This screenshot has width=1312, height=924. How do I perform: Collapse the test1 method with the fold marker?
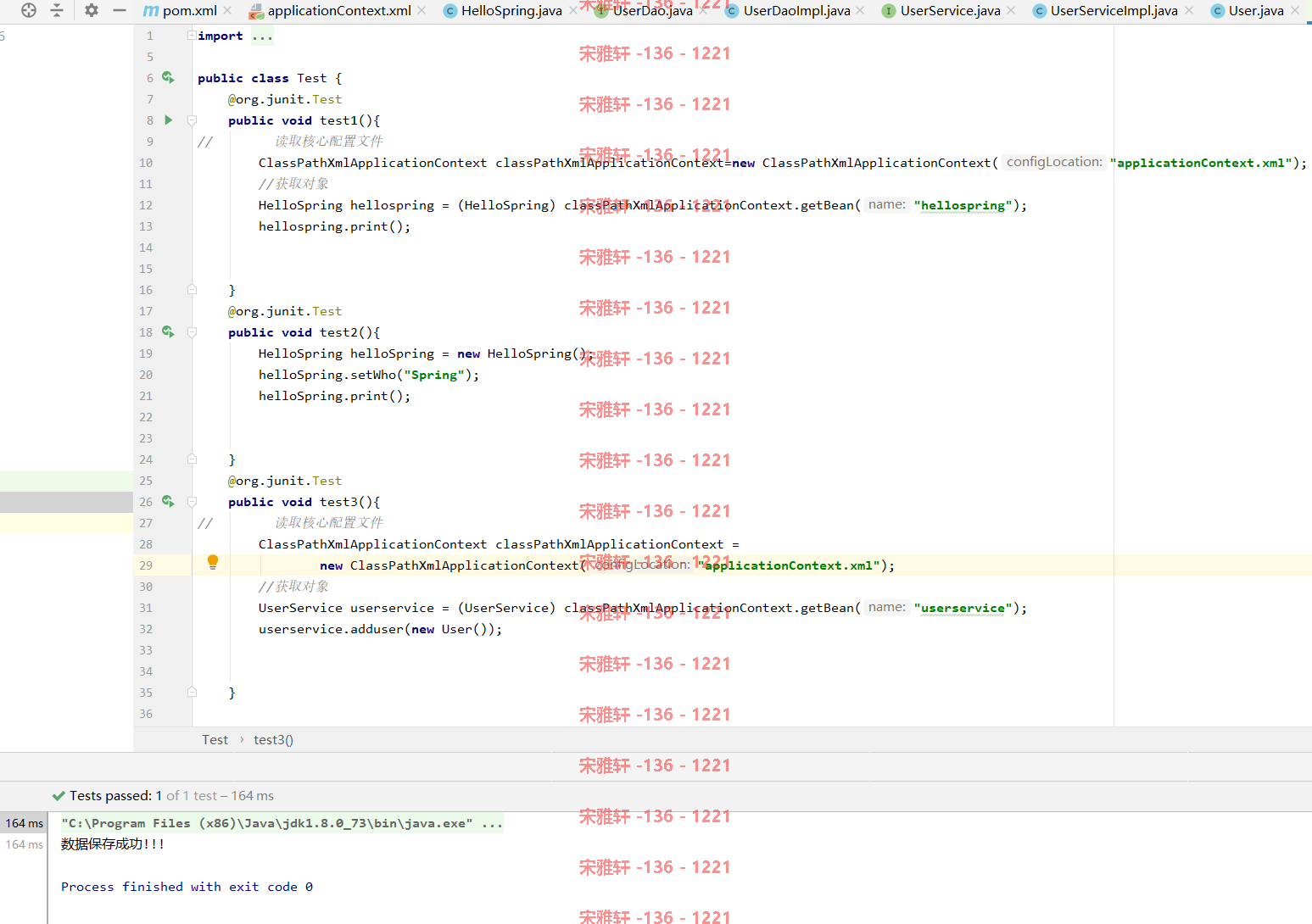click(x=192, y=120)
